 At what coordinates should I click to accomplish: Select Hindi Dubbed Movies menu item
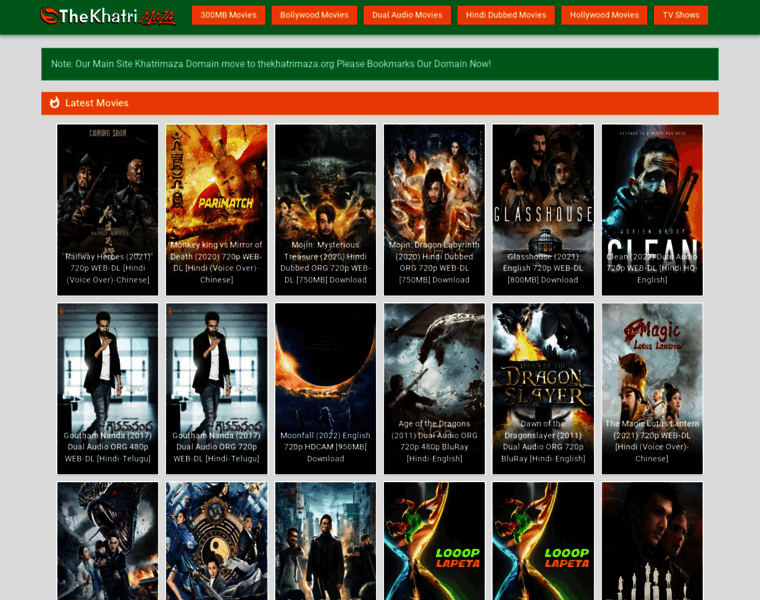click(506, 15)
